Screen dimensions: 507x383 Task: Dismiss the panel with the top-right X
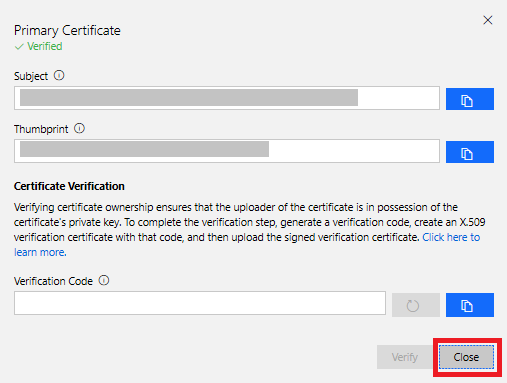point(488,20)
